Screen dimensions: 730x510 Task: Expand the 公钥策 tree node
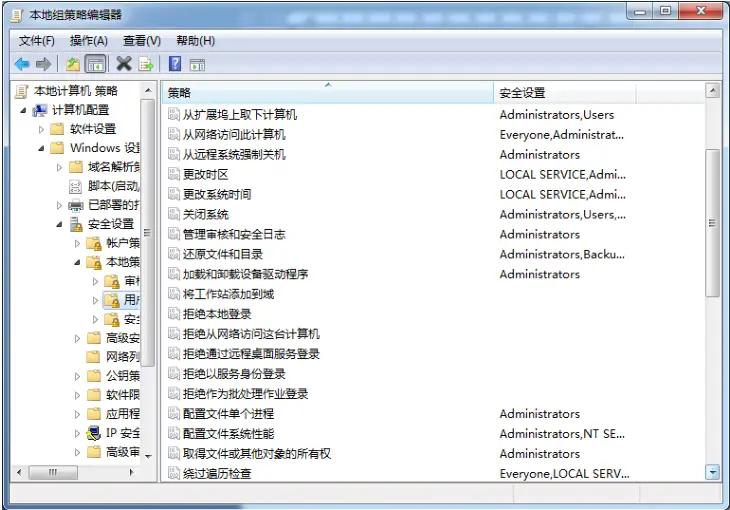point(77,376)
